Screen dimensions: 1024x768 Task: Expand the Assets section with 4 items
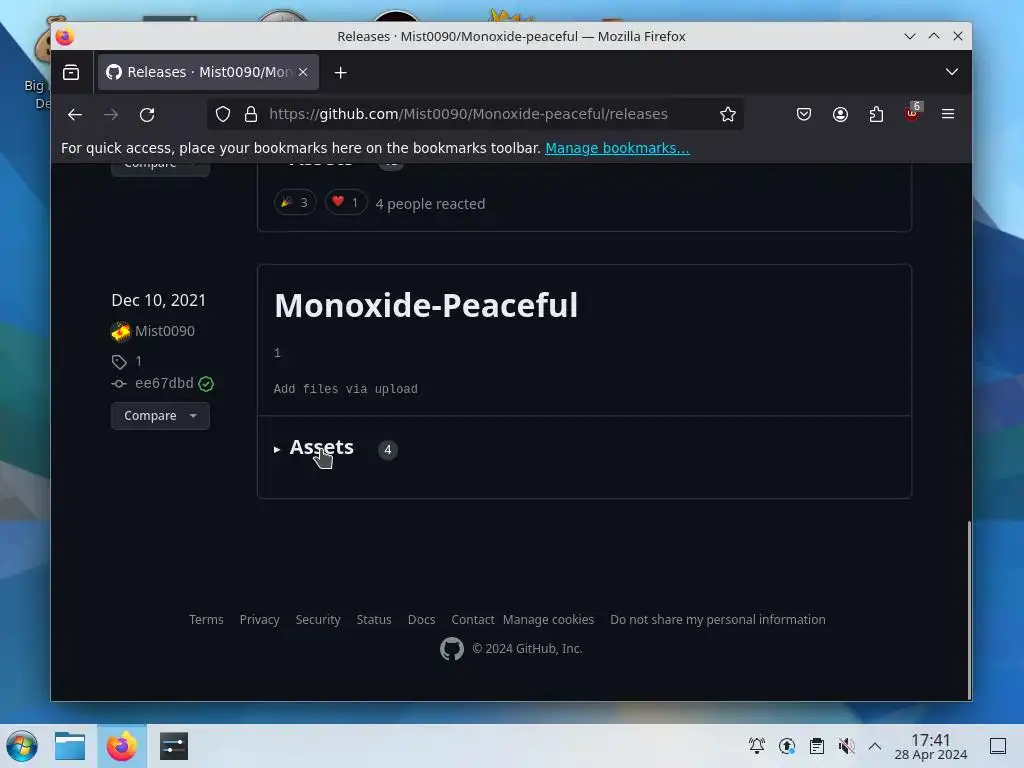(x=321, y=448)
